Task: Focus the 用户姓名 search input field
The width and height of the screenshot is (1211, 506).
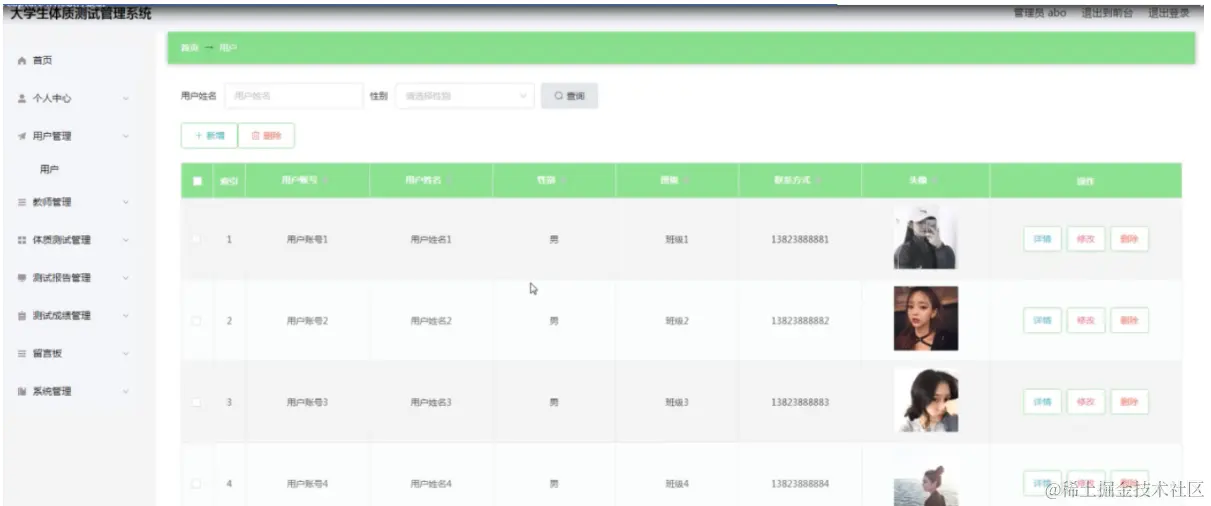Action: [x=293, y=96]
